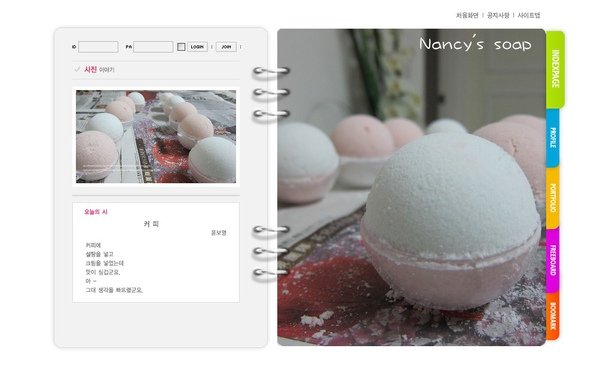
Task: Click the 사이트맵 top link
Action: [529, 15]
